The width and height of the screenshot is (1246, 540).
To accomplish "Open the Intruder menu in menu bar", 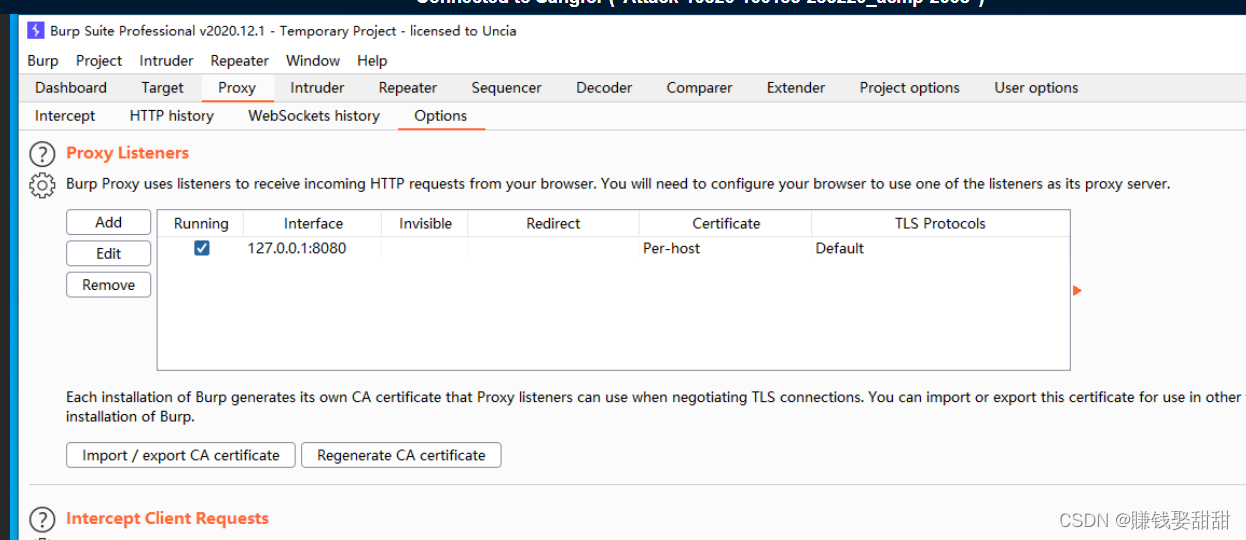I will (166, 61).
